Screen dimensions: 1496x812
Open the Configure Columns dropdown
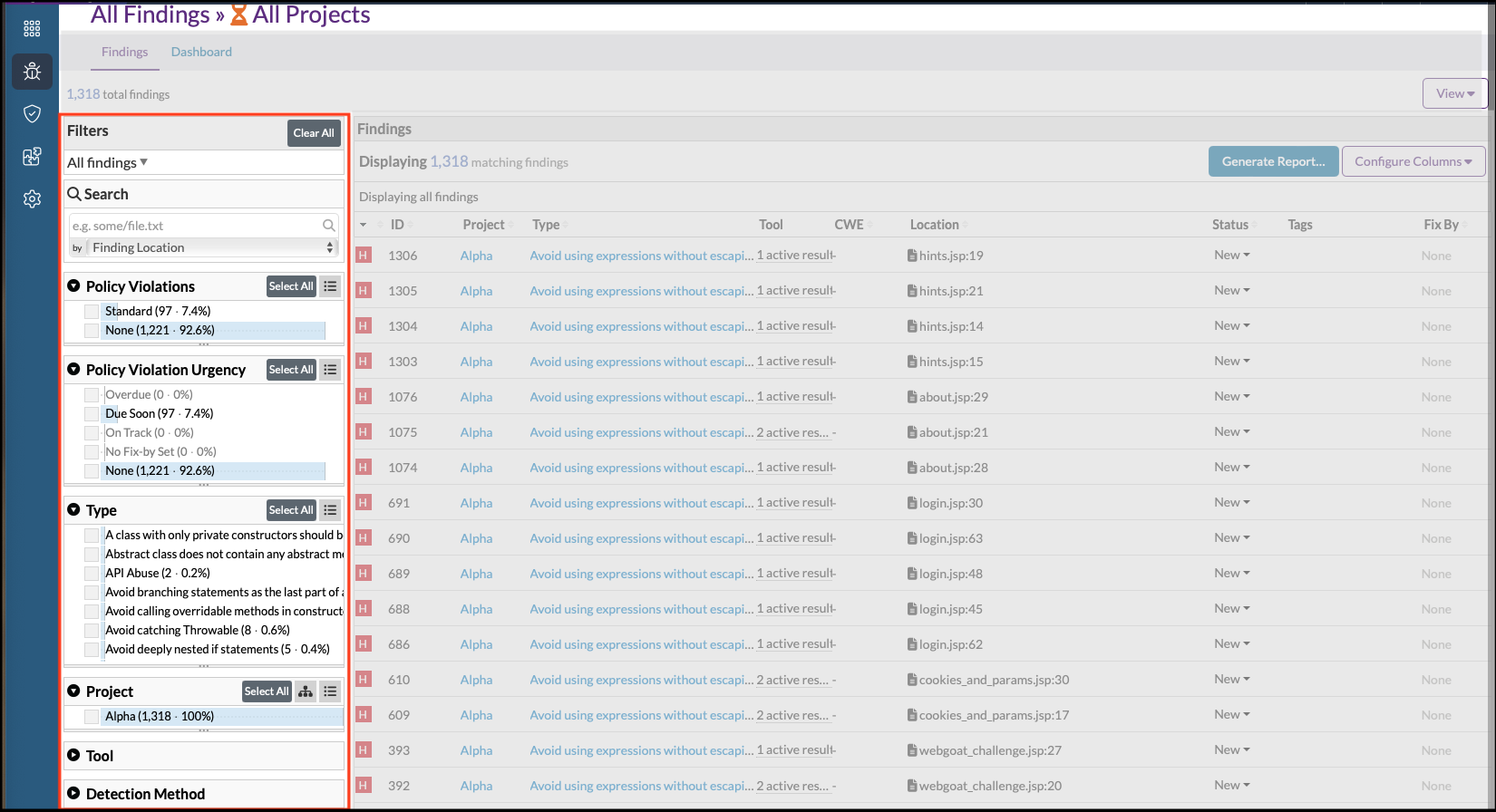(x=1413, y=161)
